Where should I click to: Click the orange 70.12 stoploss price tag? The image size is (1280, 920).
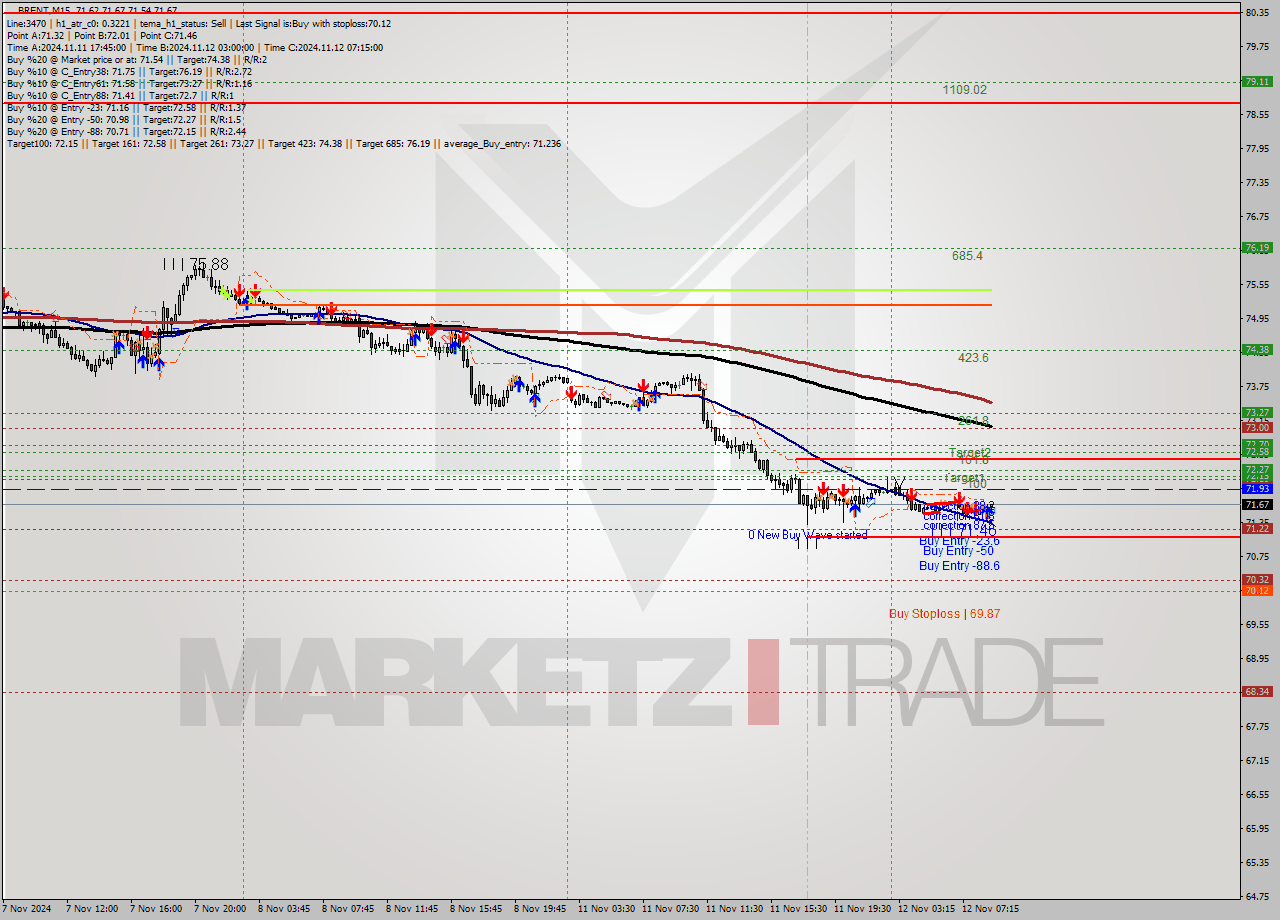[x=1257, y=591]
